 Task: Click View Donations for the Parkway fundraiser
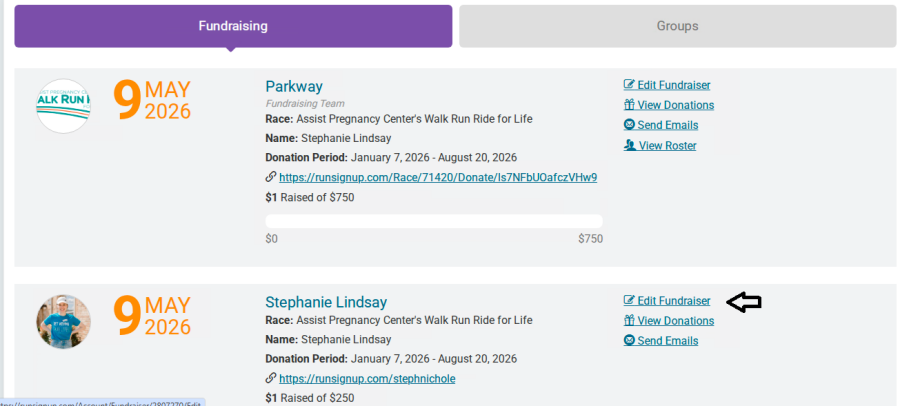click(x=675, y=105)
